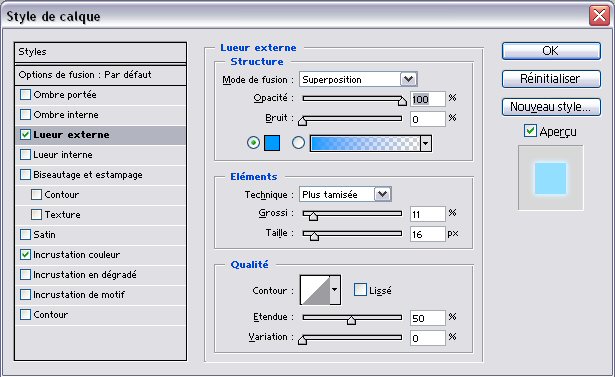Open the contour curve thumbnail picker

[315, 290]
